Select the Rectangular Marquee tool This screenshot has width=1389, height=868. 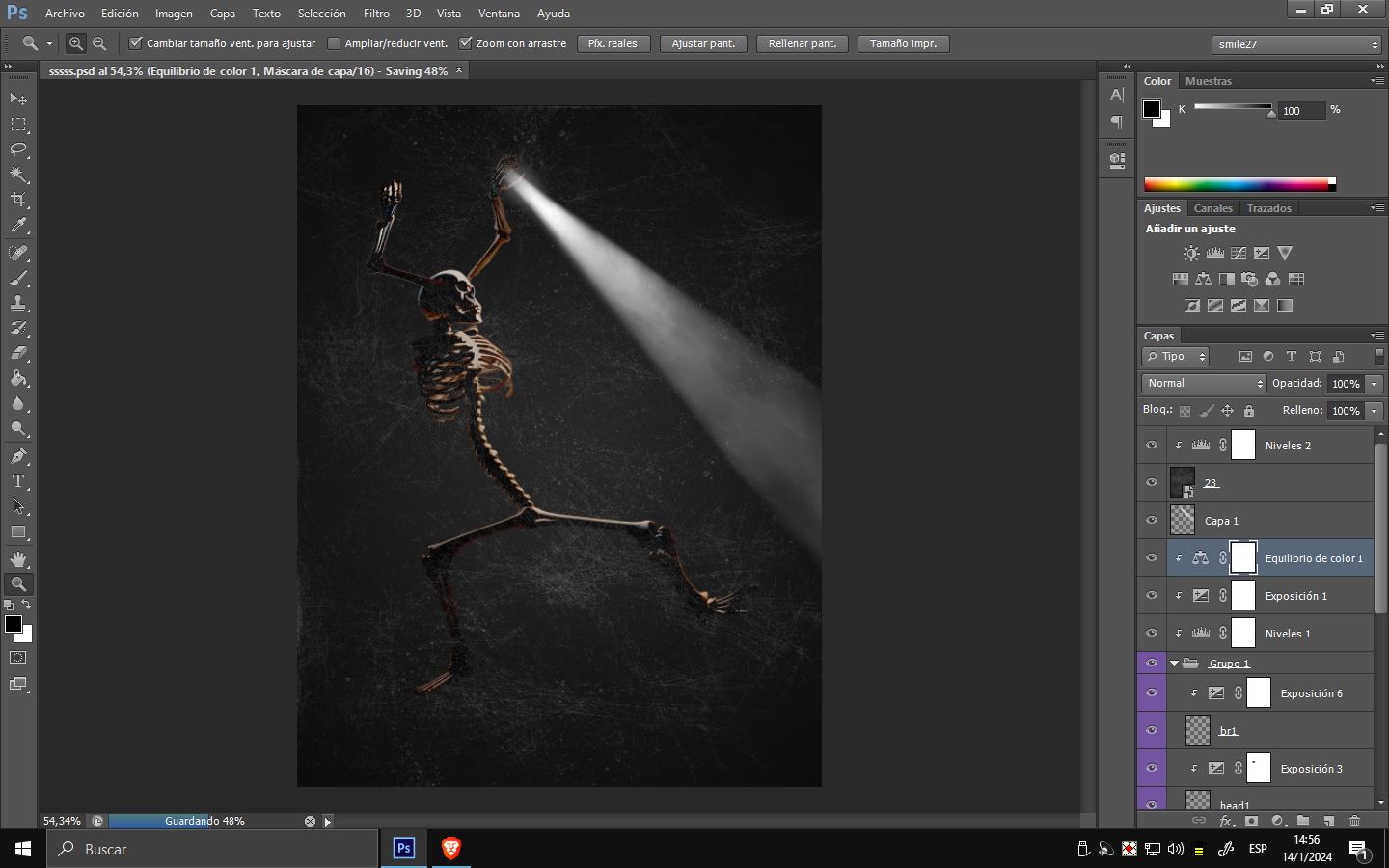tap(18, 124)
